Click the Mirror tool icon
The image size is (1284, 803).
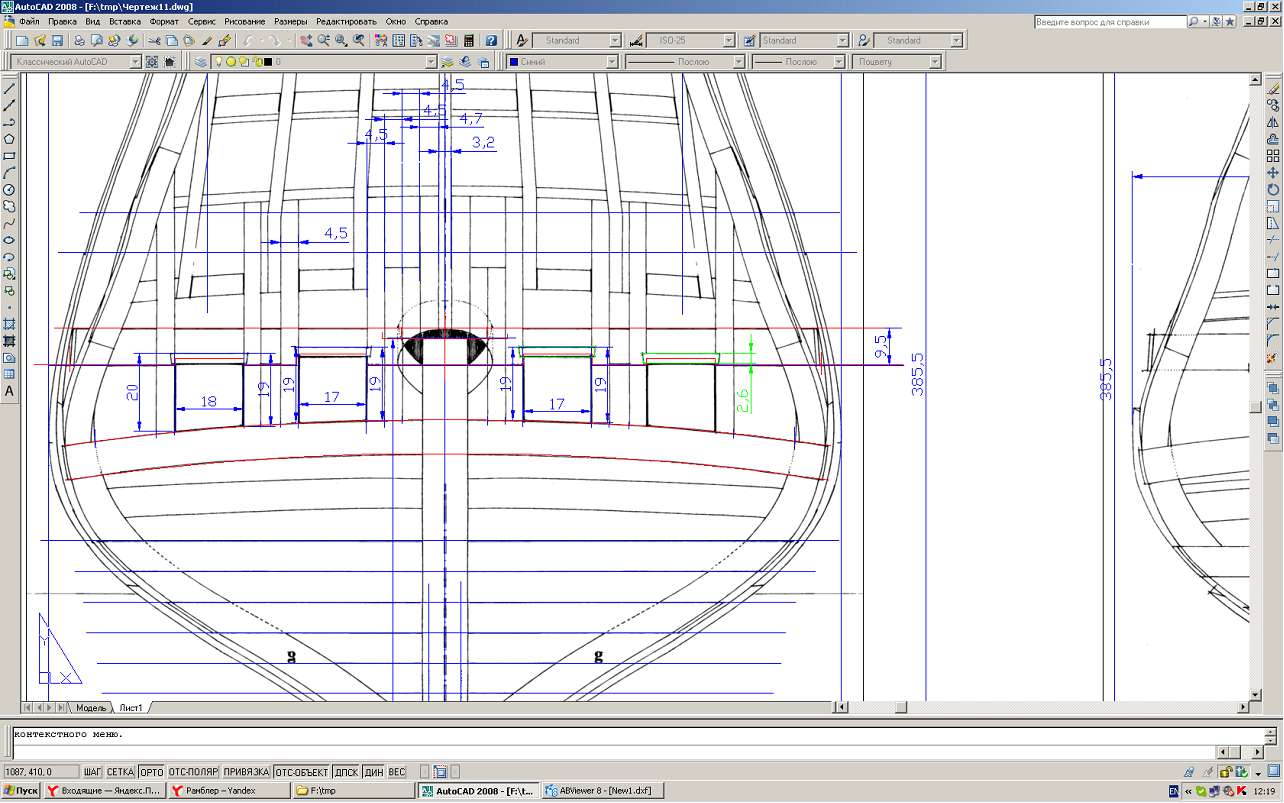click(1273, 122)
